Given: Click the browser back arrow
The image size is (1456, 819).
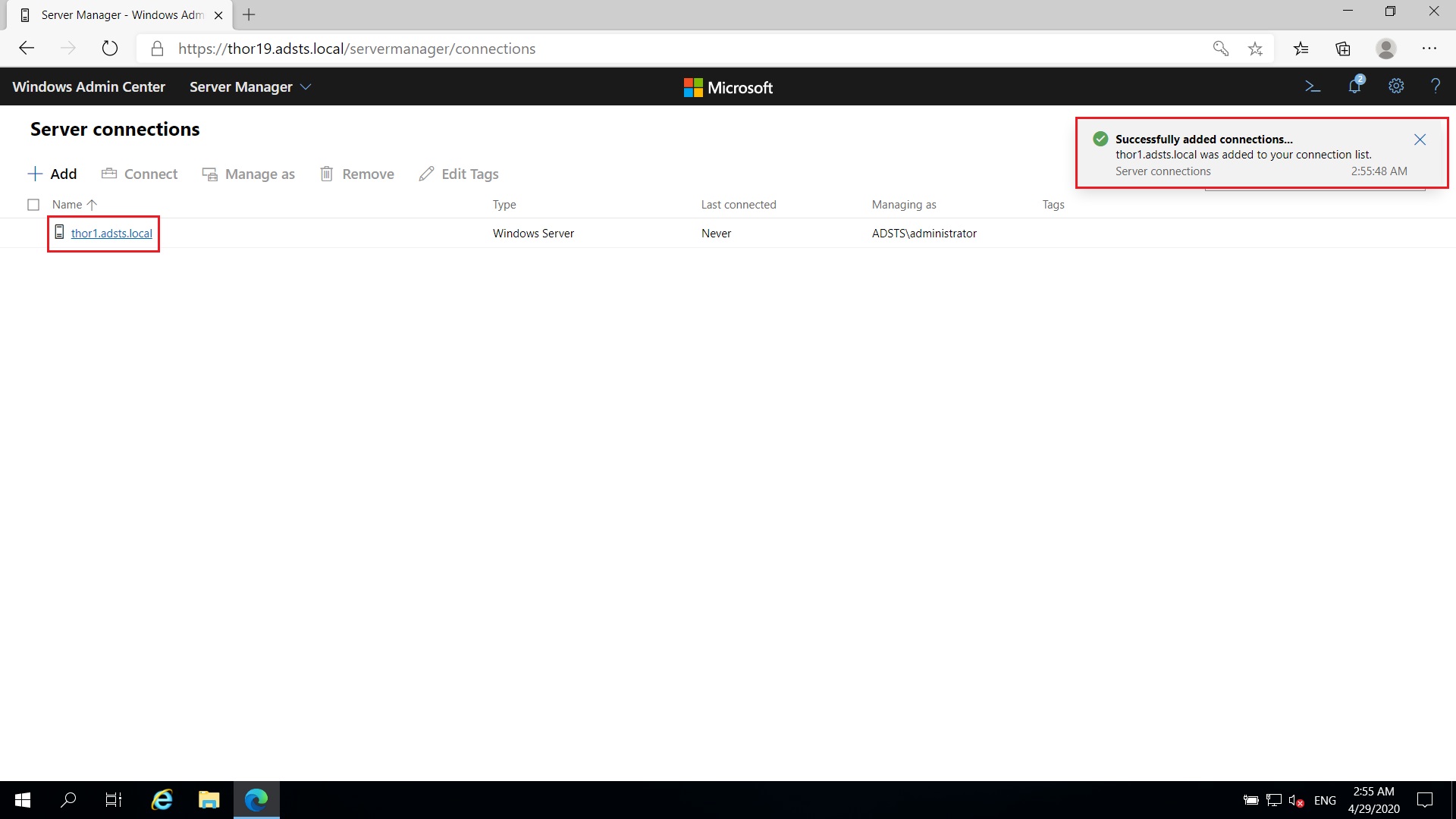Looking at the screenshot, I should point(27,49).
